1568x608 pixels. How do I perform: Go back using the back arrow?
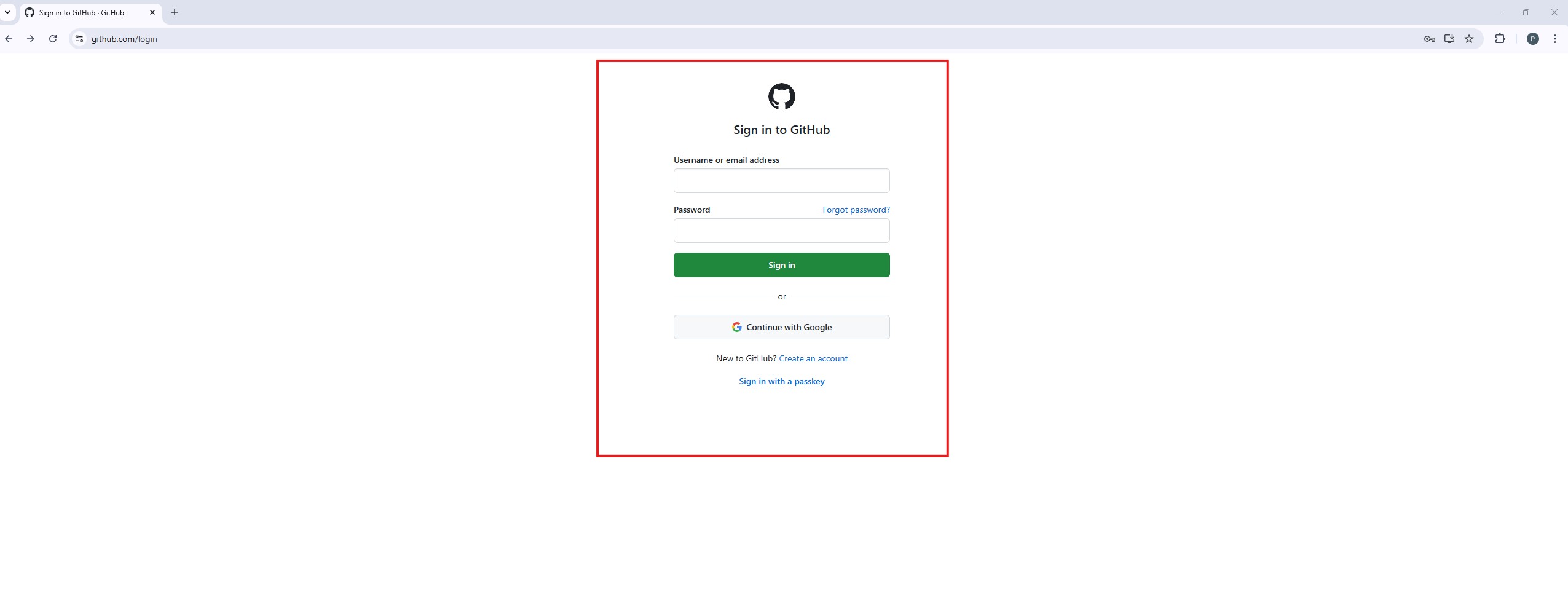(9, 39)
